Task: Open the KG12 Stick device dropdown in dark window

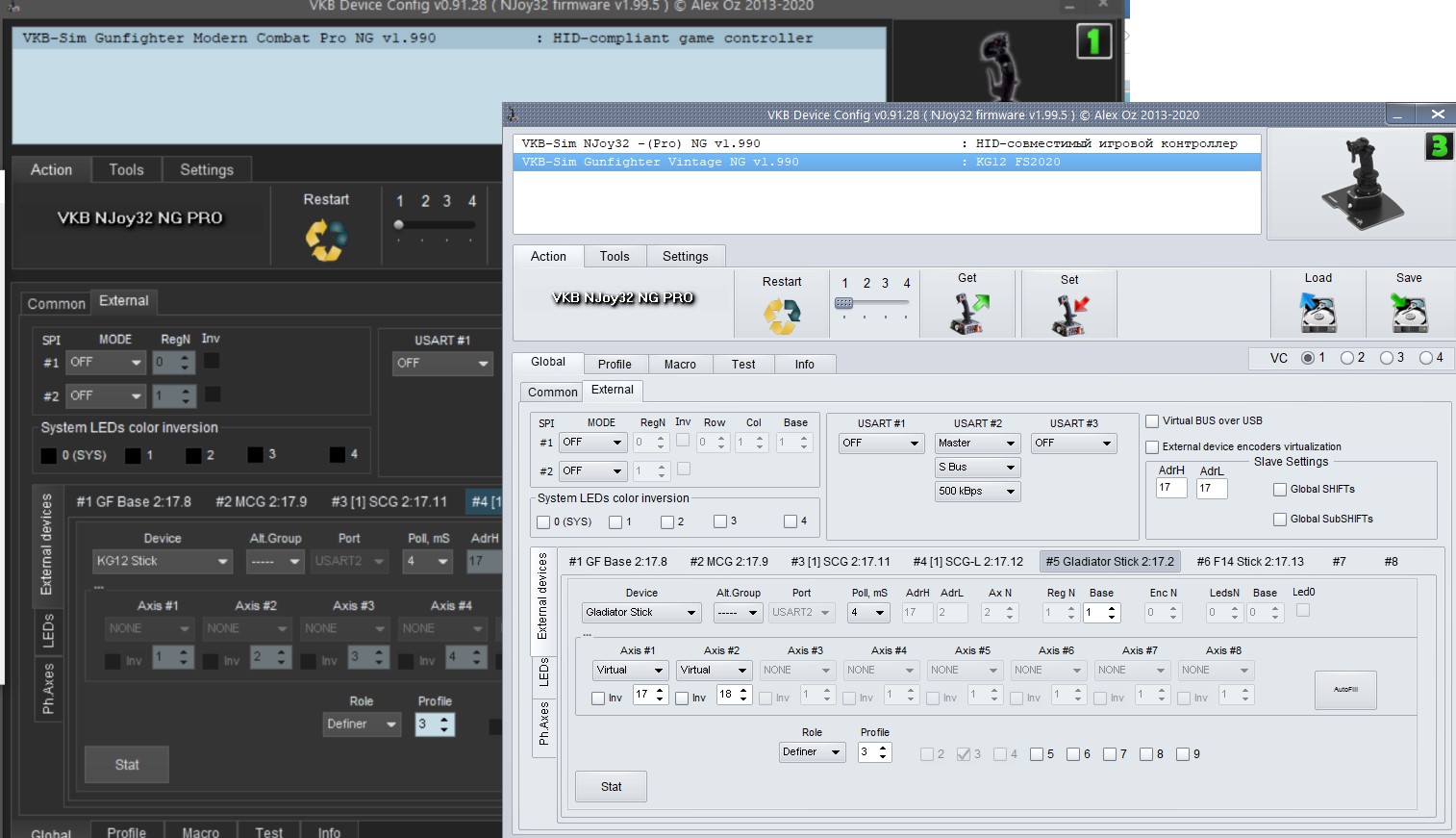Action: tap(163, 561)
